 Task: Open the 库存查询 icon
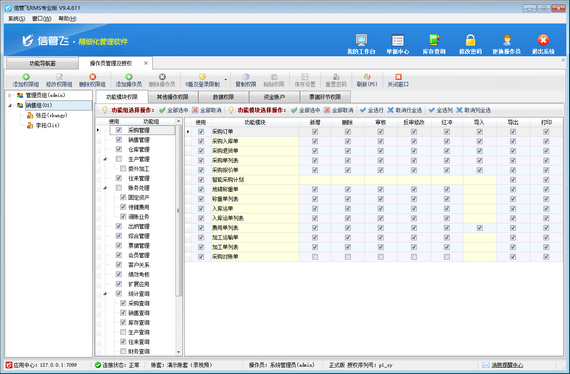point(434,40)
